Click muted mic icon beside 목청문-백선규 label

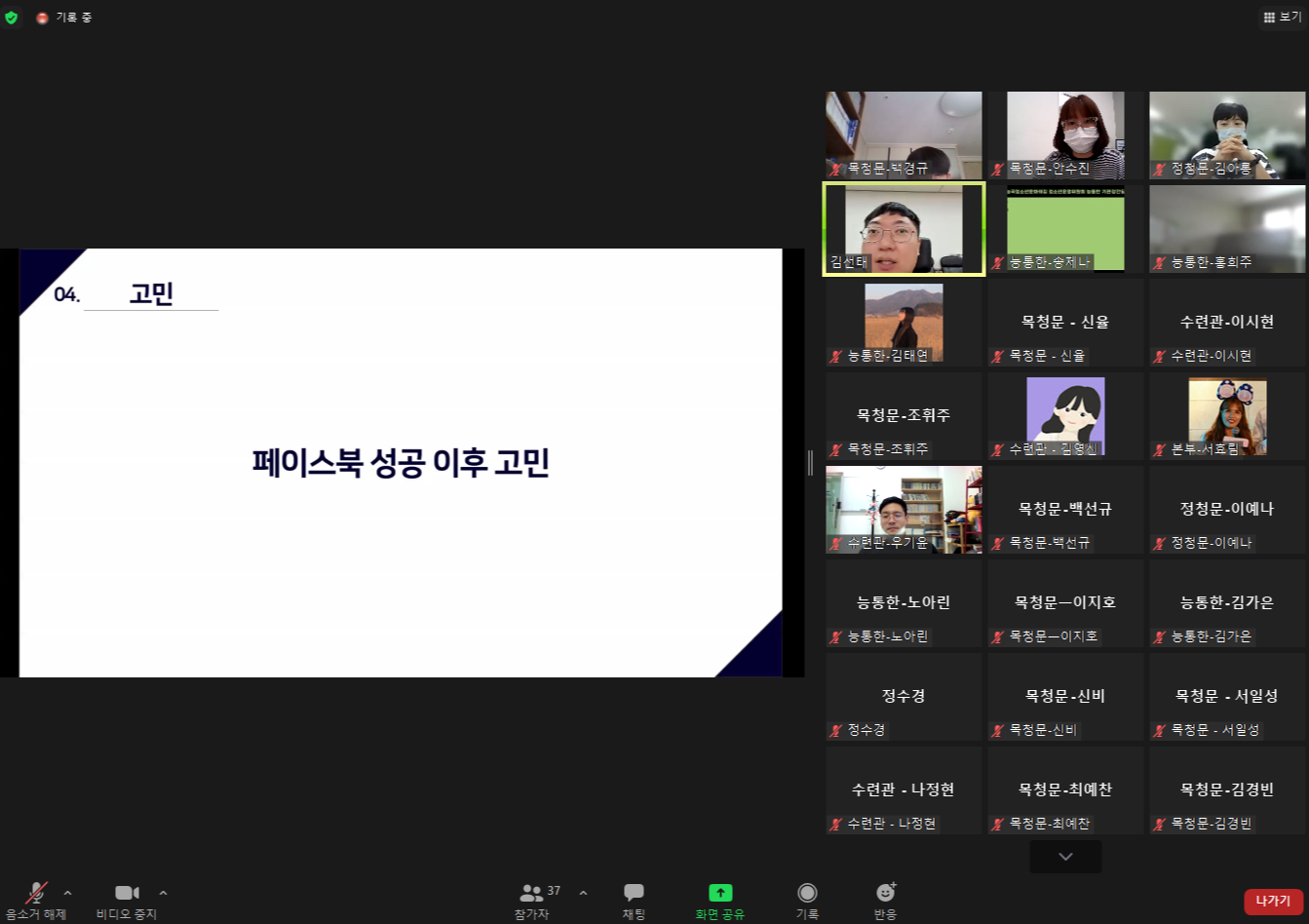(998, 543)
